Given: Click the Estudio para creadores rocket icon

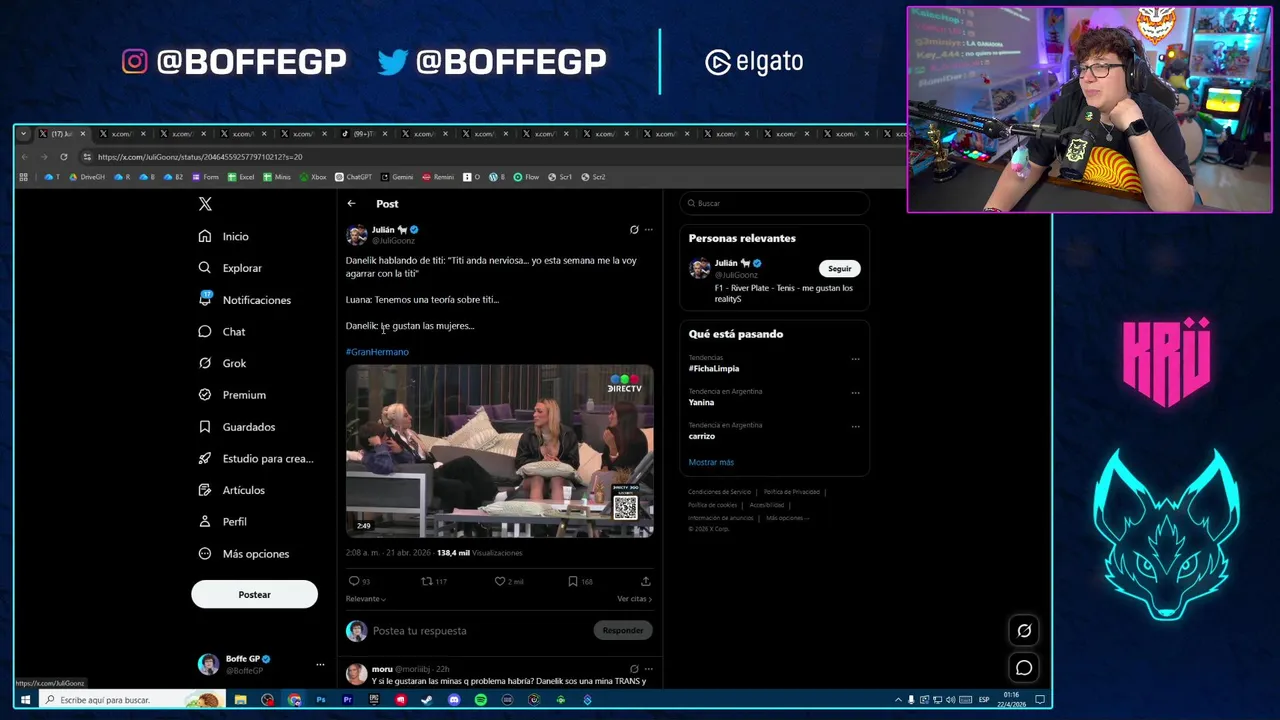Looking at the screenshot, I should click(x=205, y=458).
